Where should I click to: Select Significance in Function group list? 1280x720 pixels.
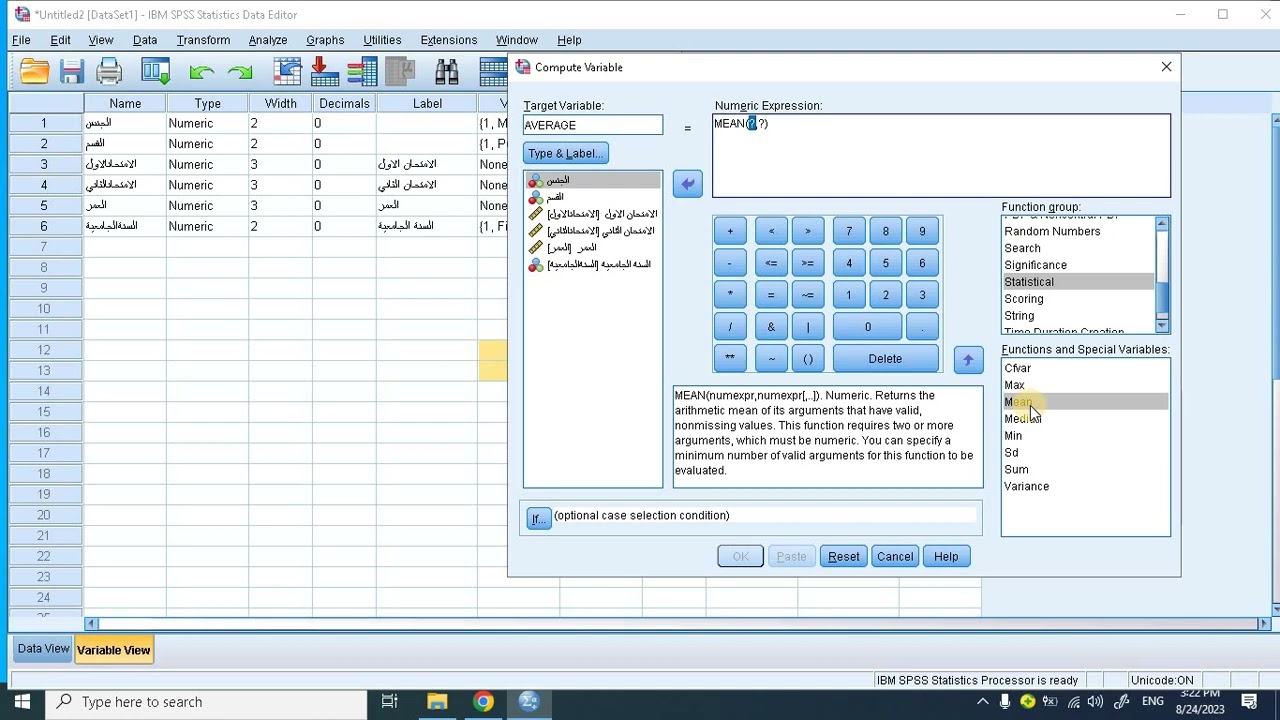1078,265
